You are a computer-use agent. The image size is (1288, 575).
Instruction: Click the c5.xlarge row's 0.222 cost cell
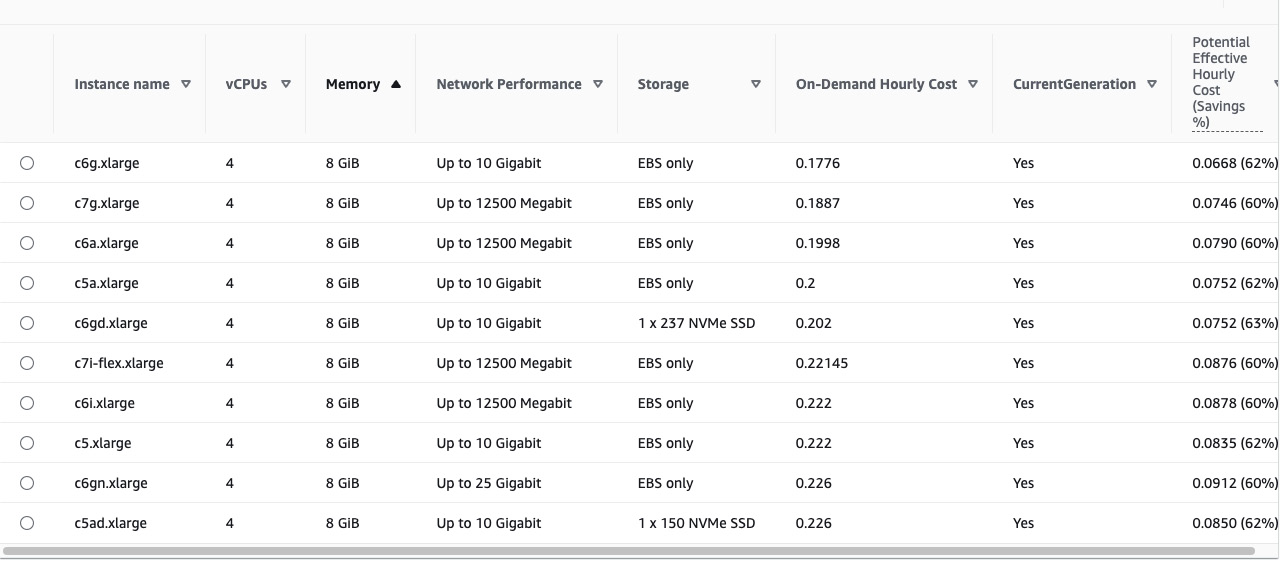click(x=815, y=443)
